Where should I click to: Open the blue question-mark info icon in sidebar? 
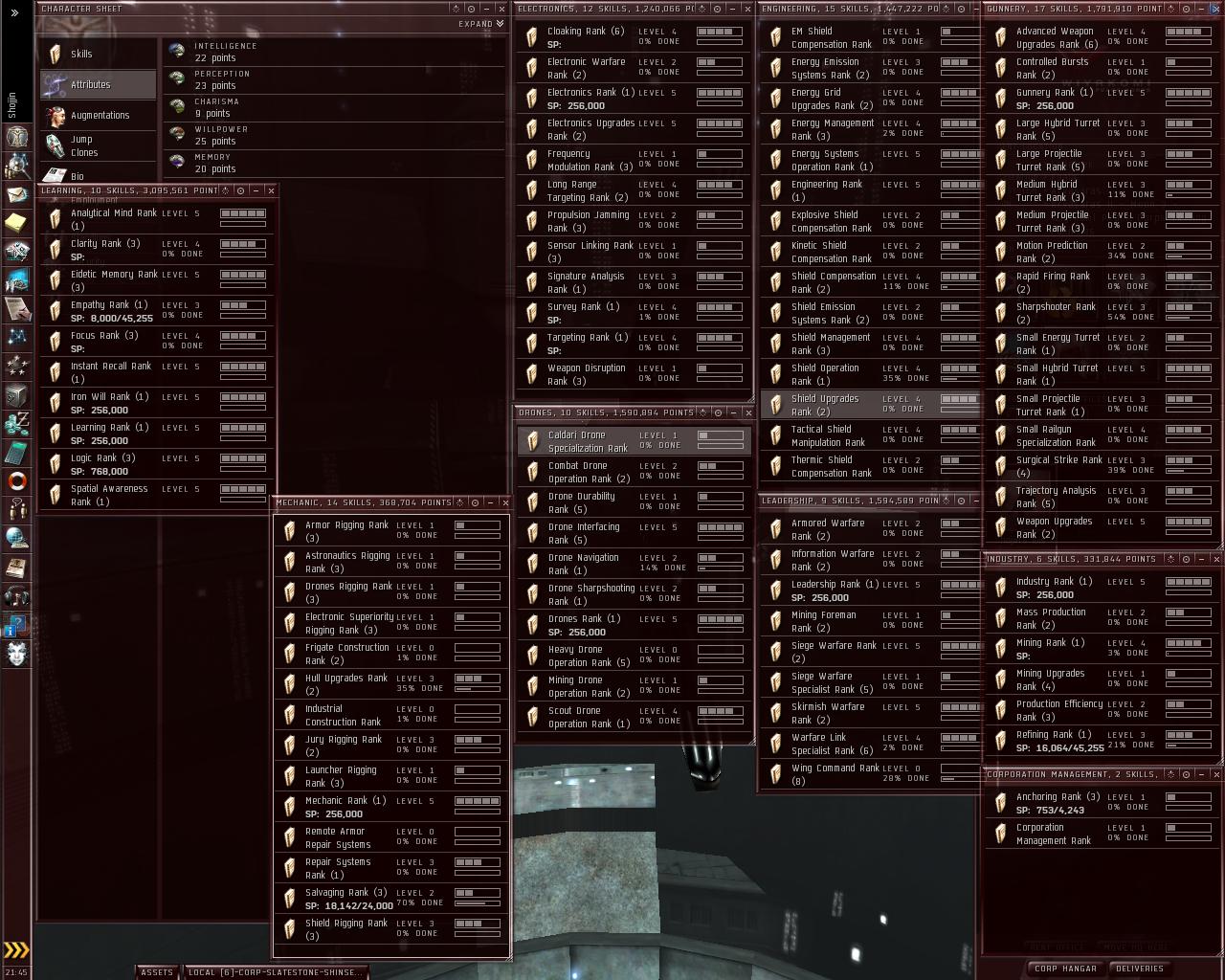click(x=16, y=625)
